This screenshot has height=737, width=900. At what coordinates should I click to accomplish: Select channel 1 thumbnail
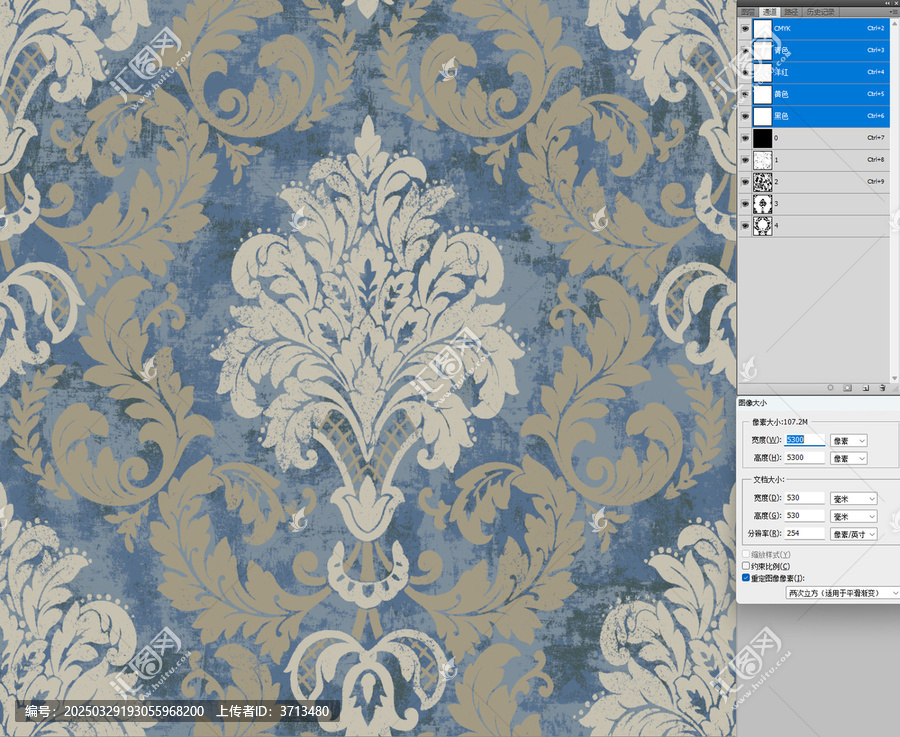(762, 160)
